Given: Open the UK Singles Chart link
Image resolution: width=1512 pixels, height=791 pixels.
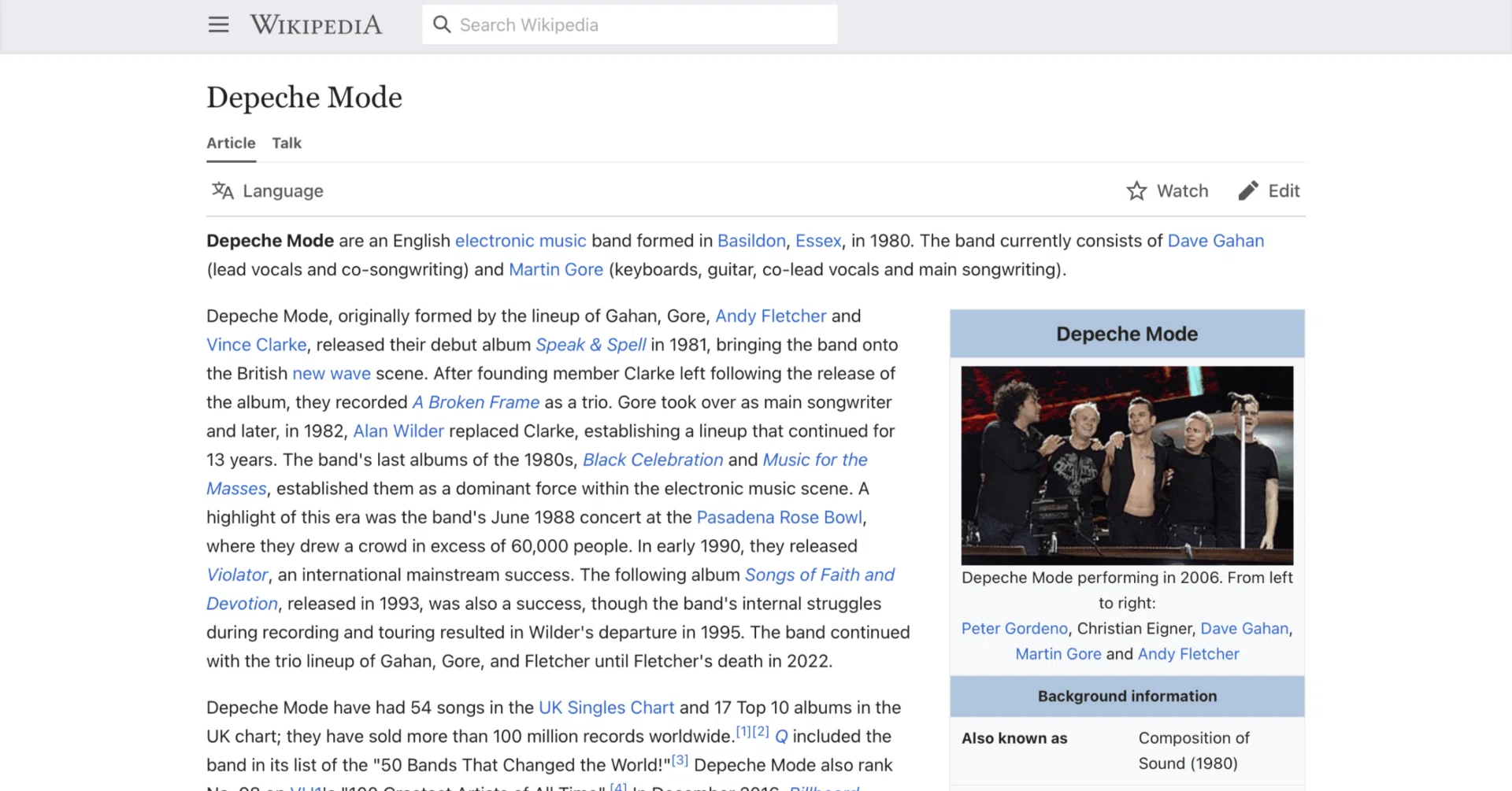Looking at the screenshot, I should 606,708.
